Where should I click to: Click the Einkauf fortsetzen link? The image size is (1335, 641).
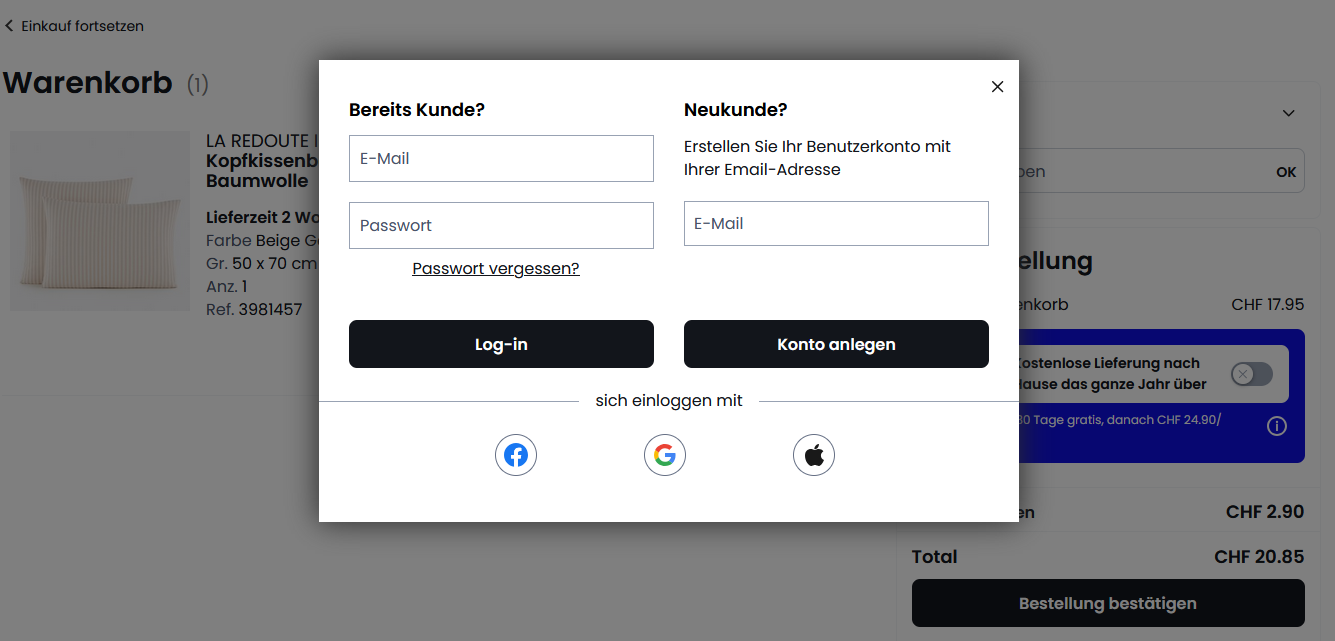(82, 26)
